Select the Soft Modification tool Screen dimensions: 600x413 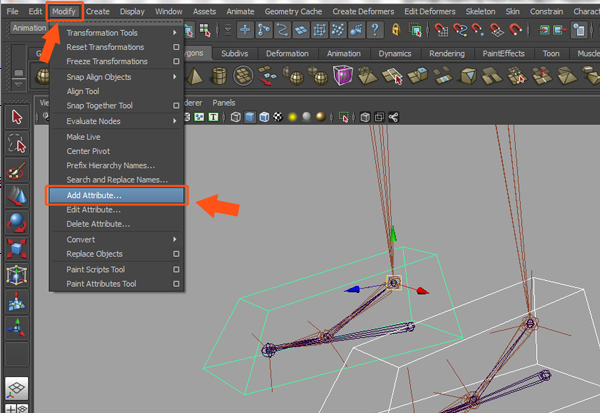(x=17, y=302)
